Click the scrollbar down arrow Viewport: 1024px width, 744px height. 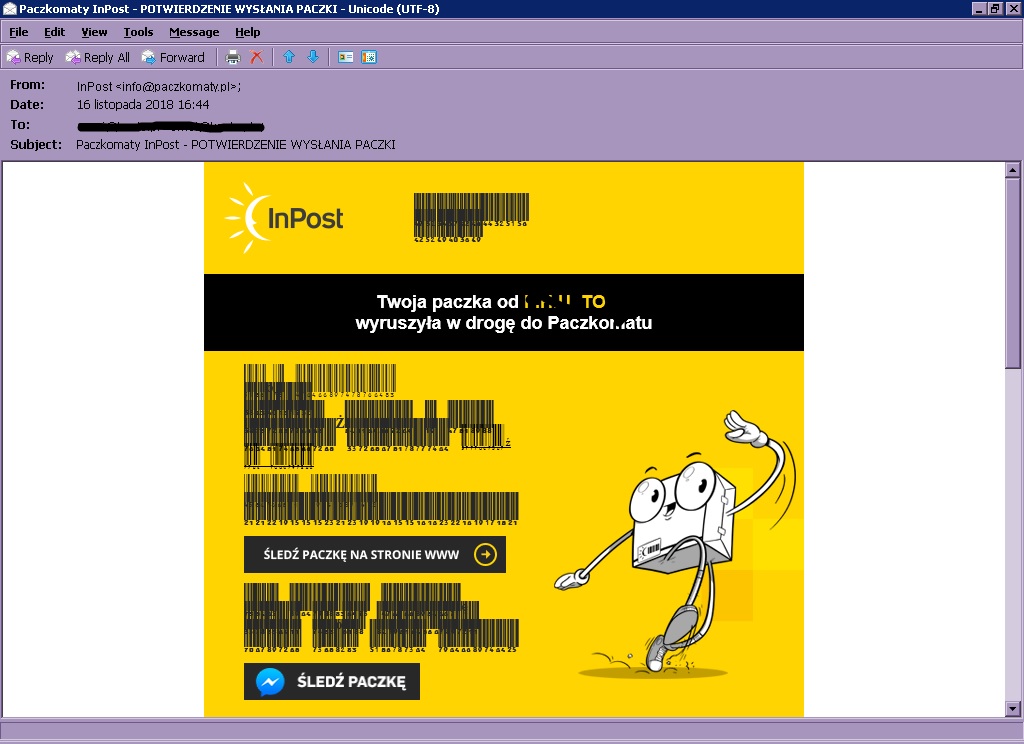(1012, 709)
